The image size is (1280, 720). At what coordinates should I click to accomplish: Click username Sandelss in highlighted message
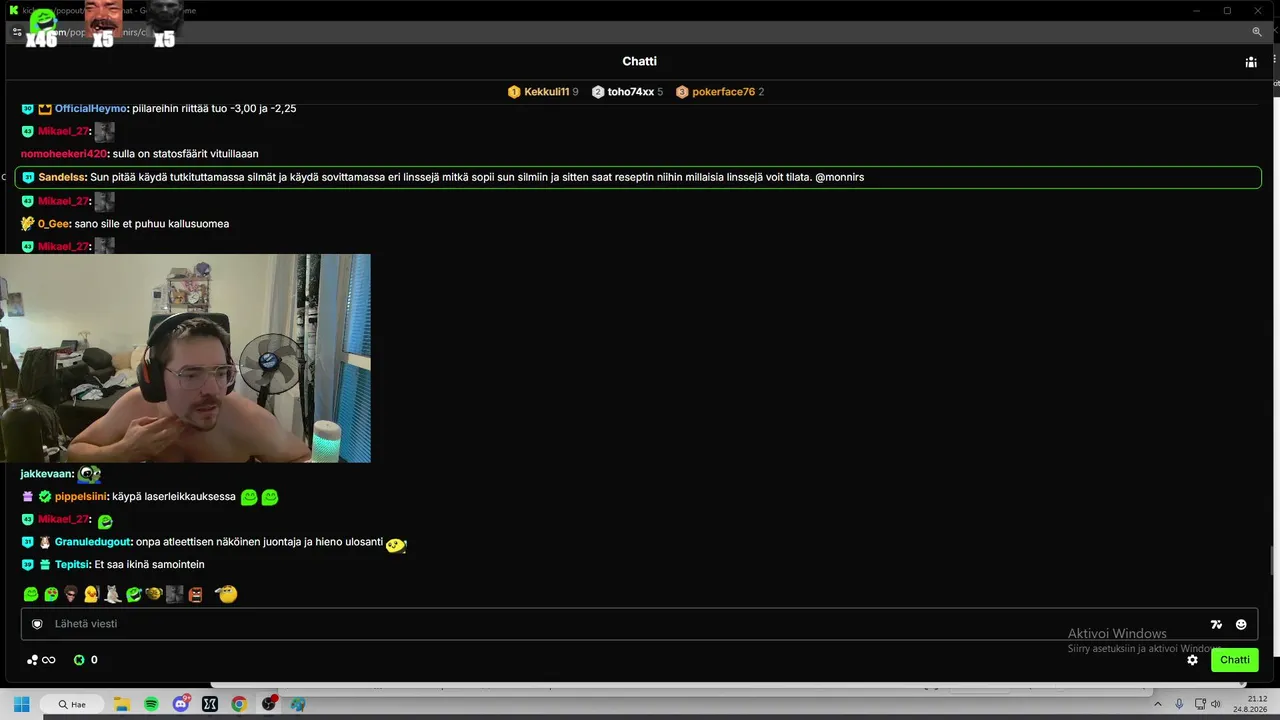(x=63, y=177)
